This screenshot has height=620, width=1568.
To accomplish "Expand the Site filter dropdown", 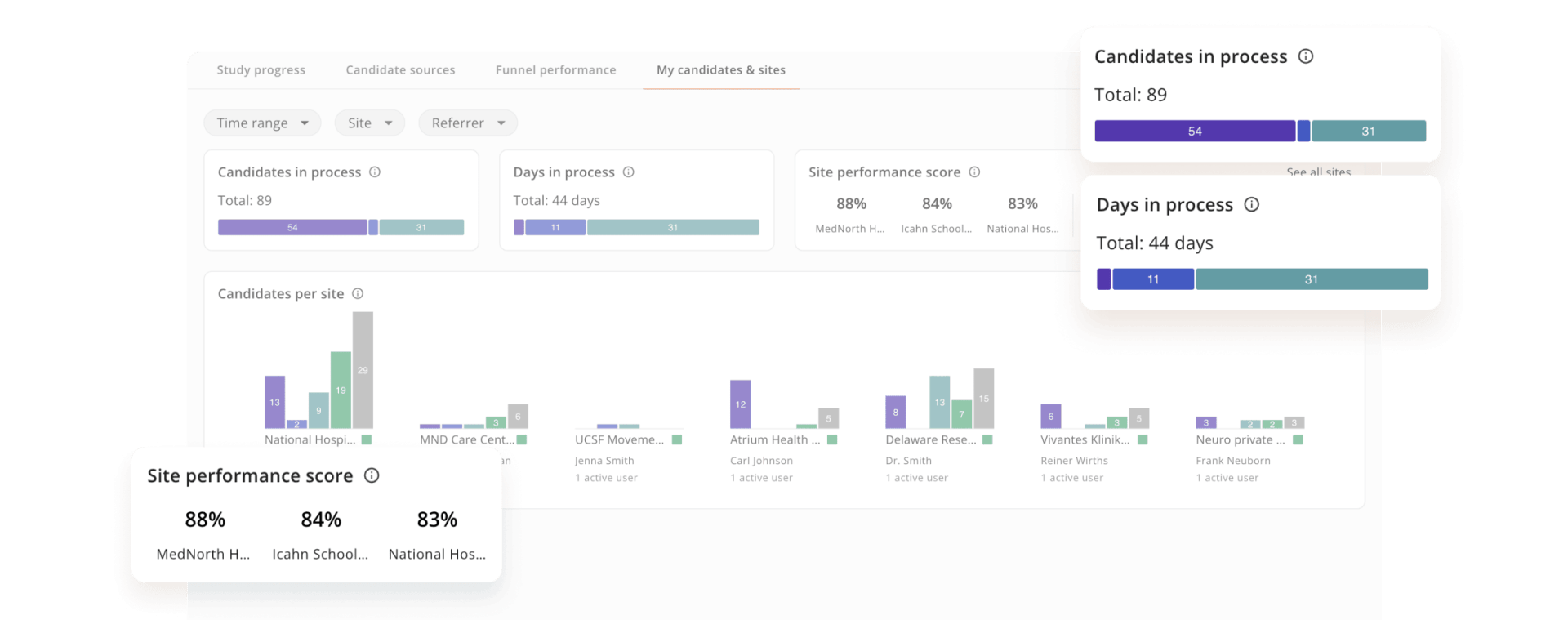I will (369, 123).
